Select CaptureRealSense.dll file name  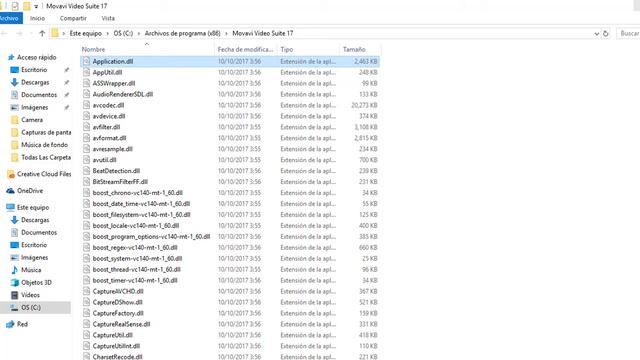pos(121,324)
